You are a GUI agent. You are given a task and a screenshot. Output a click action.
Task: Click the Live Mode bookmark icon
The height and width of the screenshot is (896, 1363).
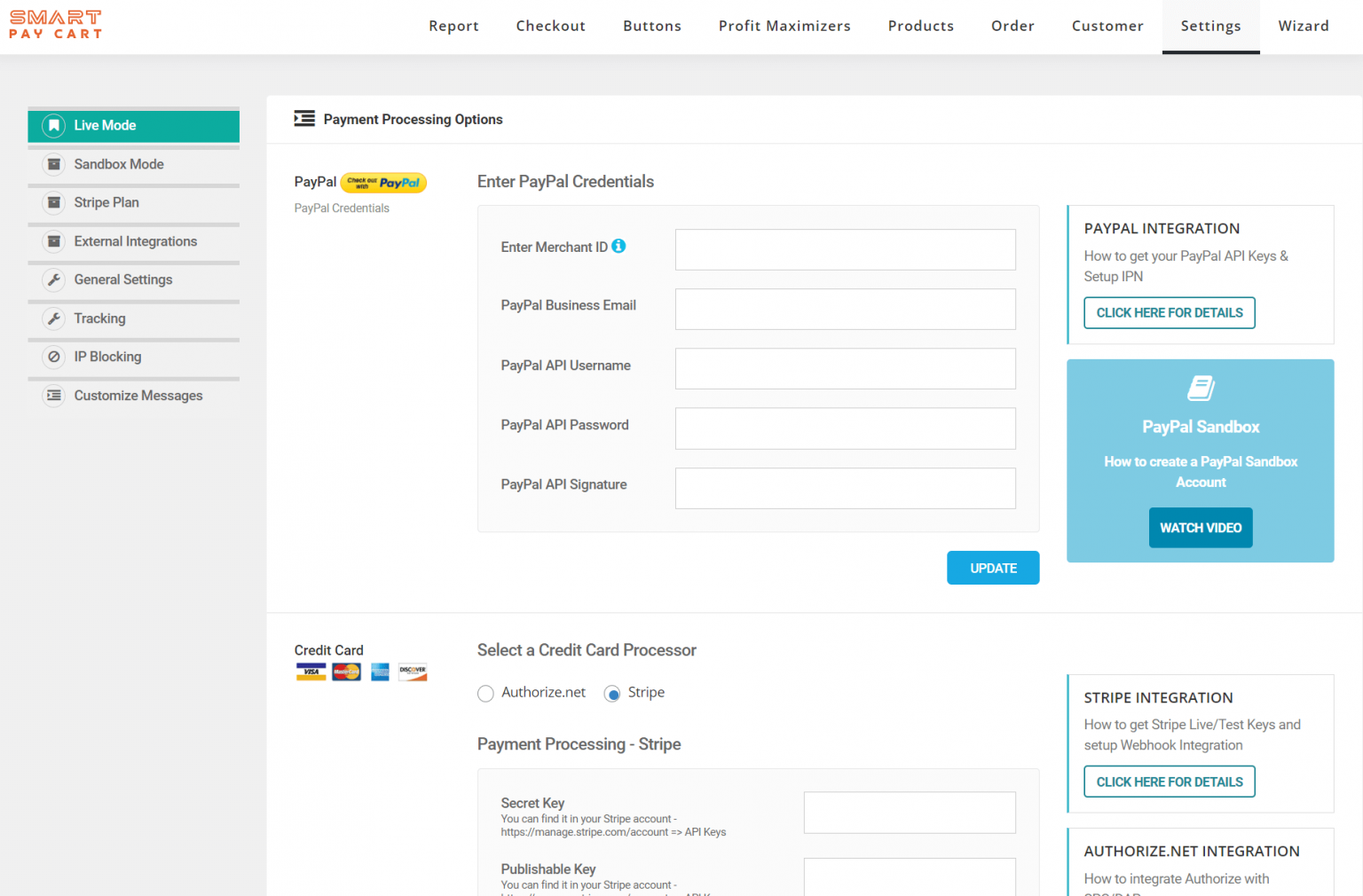[53, 125]
